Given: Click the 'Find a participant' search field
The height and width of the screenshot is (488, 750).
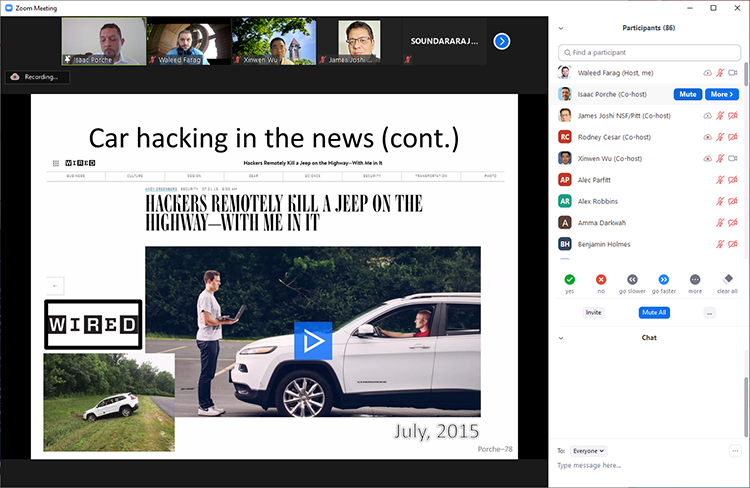Looking at the screenshot, I should pos(649,53).
